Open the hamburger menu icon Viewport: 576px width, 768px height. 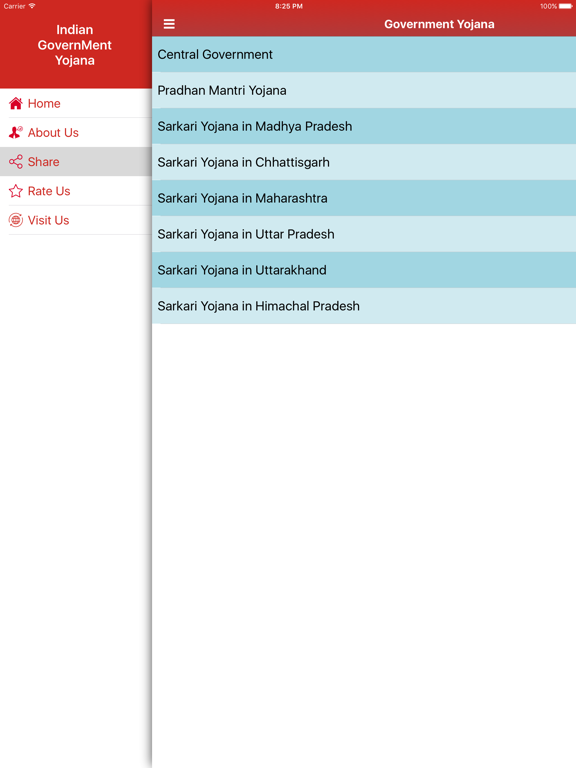click(169, 24)
